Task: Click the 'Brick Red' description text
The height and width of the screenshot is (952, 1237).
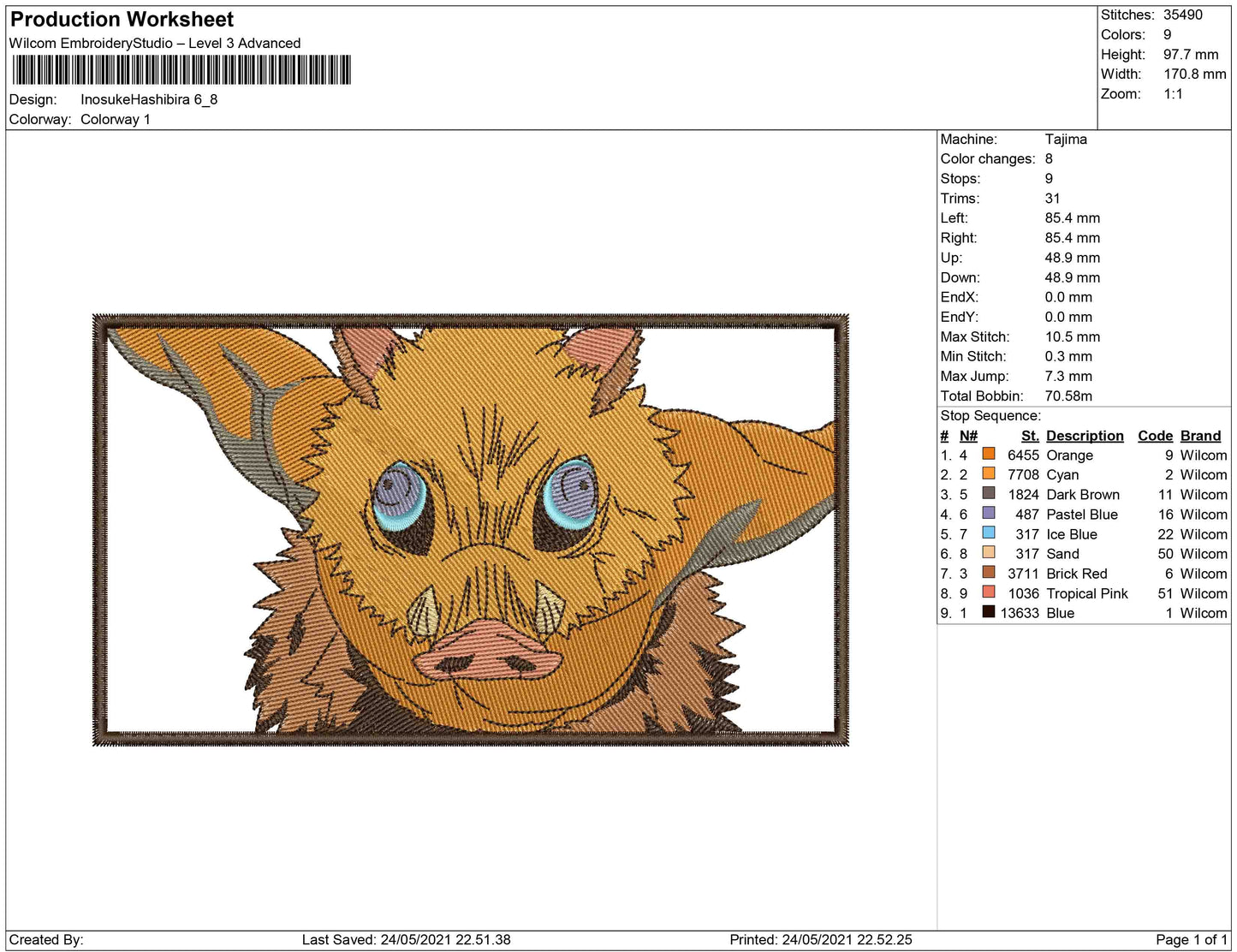Action: (1077, 573)
